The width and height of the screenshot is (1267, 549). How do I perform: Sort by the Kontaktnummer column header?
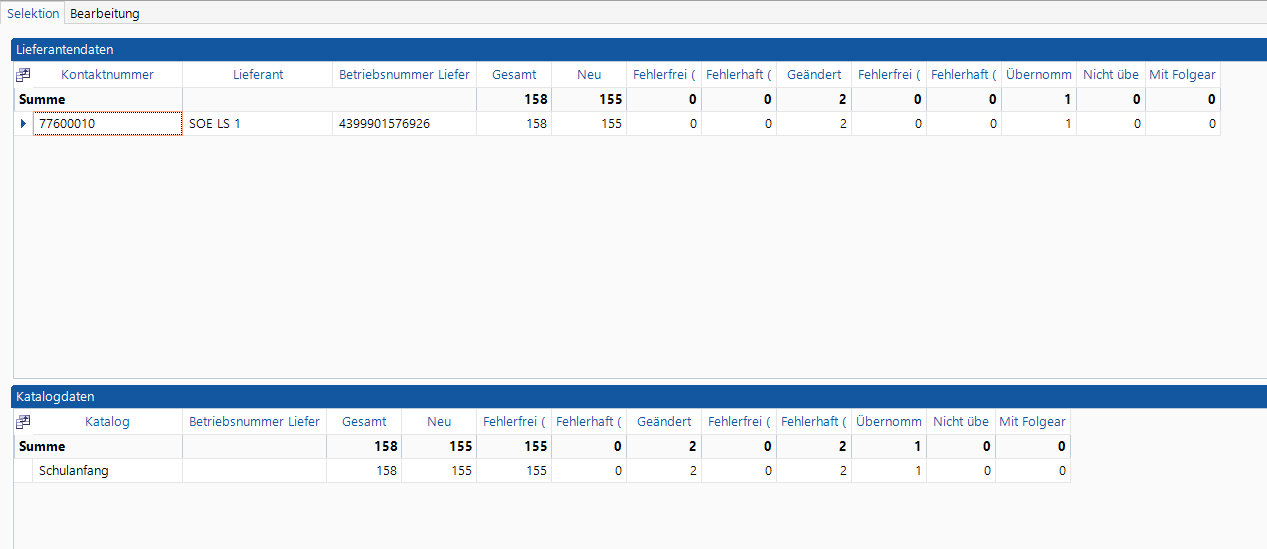107,75
